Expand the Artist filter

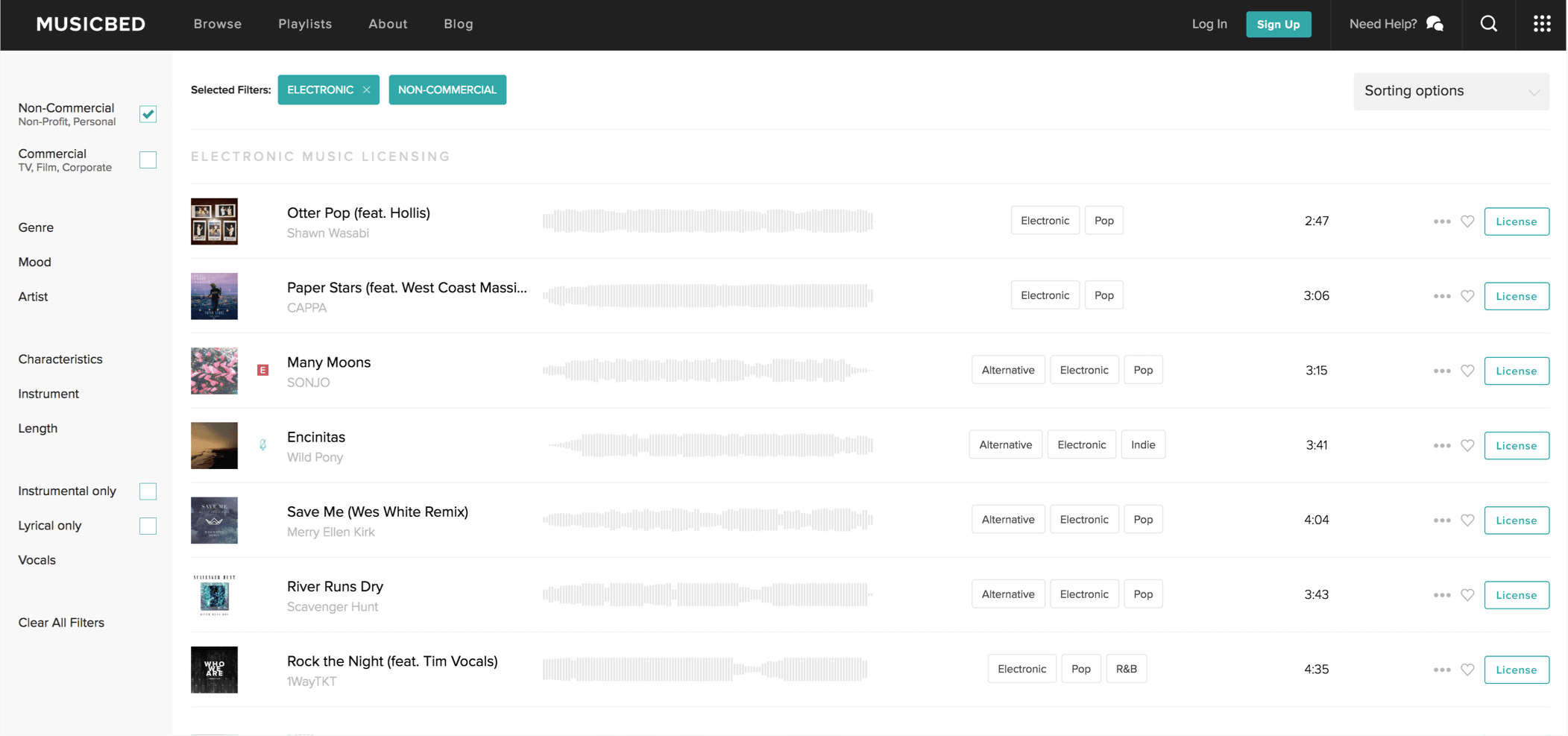(33, 296)
